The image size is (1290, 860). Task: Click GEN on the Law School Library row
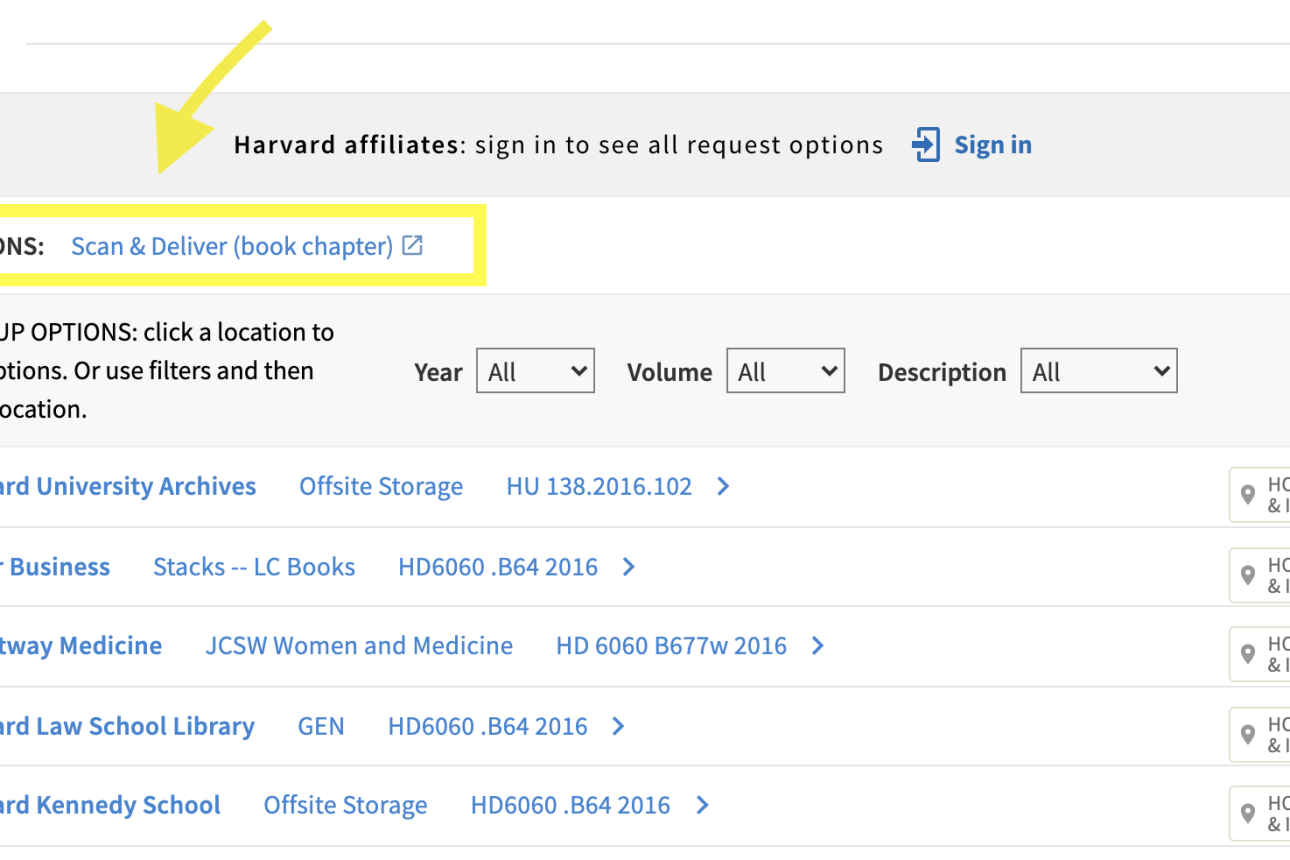pos(321,727)
